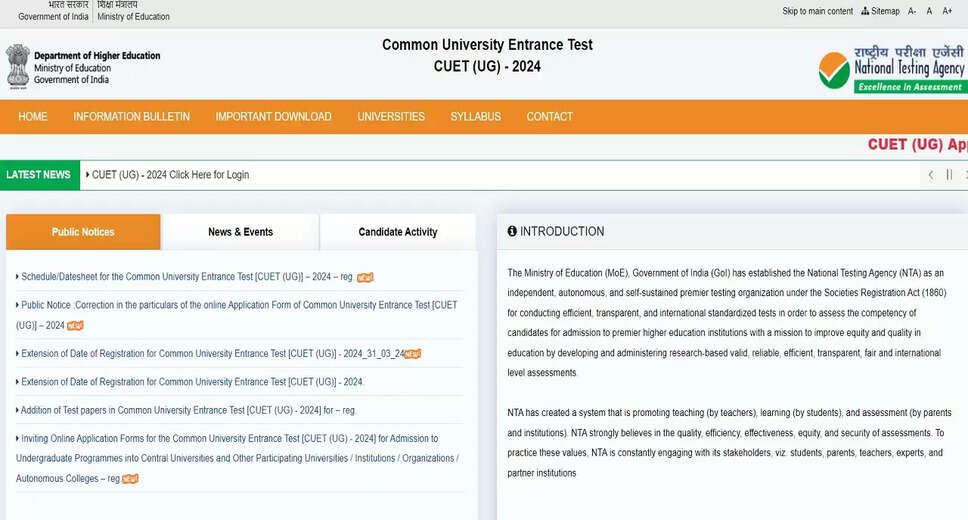Open the CONTACT menu item
968x520 pixels.
point(549,117)
